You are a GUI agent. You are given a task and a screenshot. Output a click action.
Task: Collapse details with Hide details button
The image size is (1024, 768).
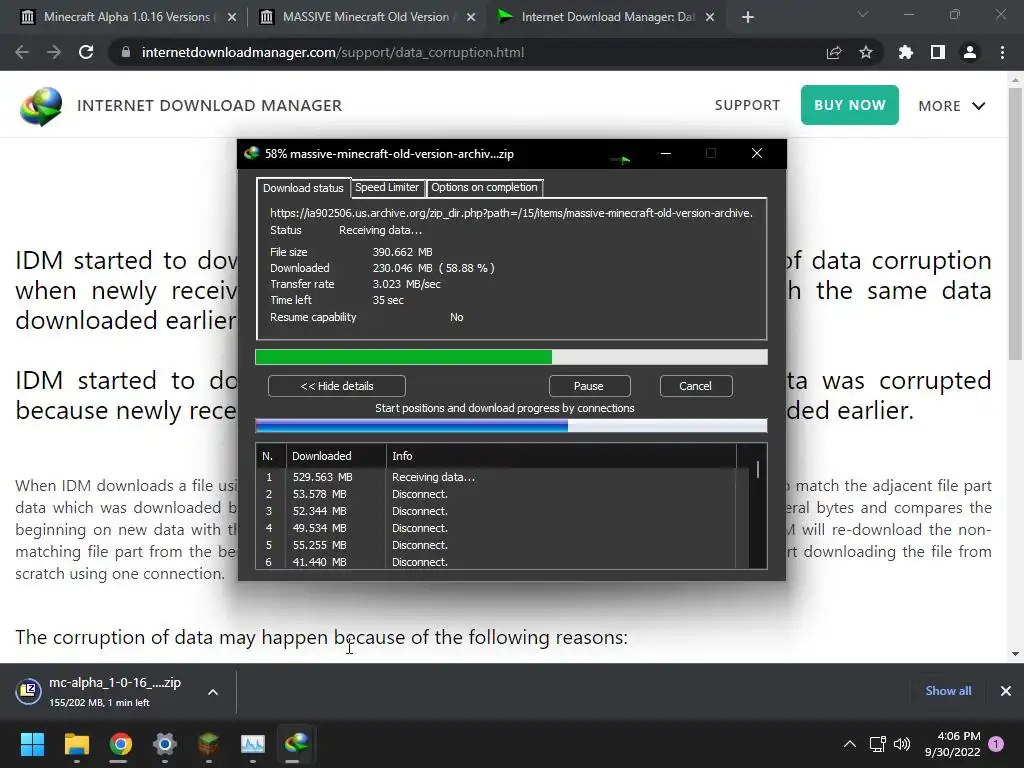pos(336,386)
